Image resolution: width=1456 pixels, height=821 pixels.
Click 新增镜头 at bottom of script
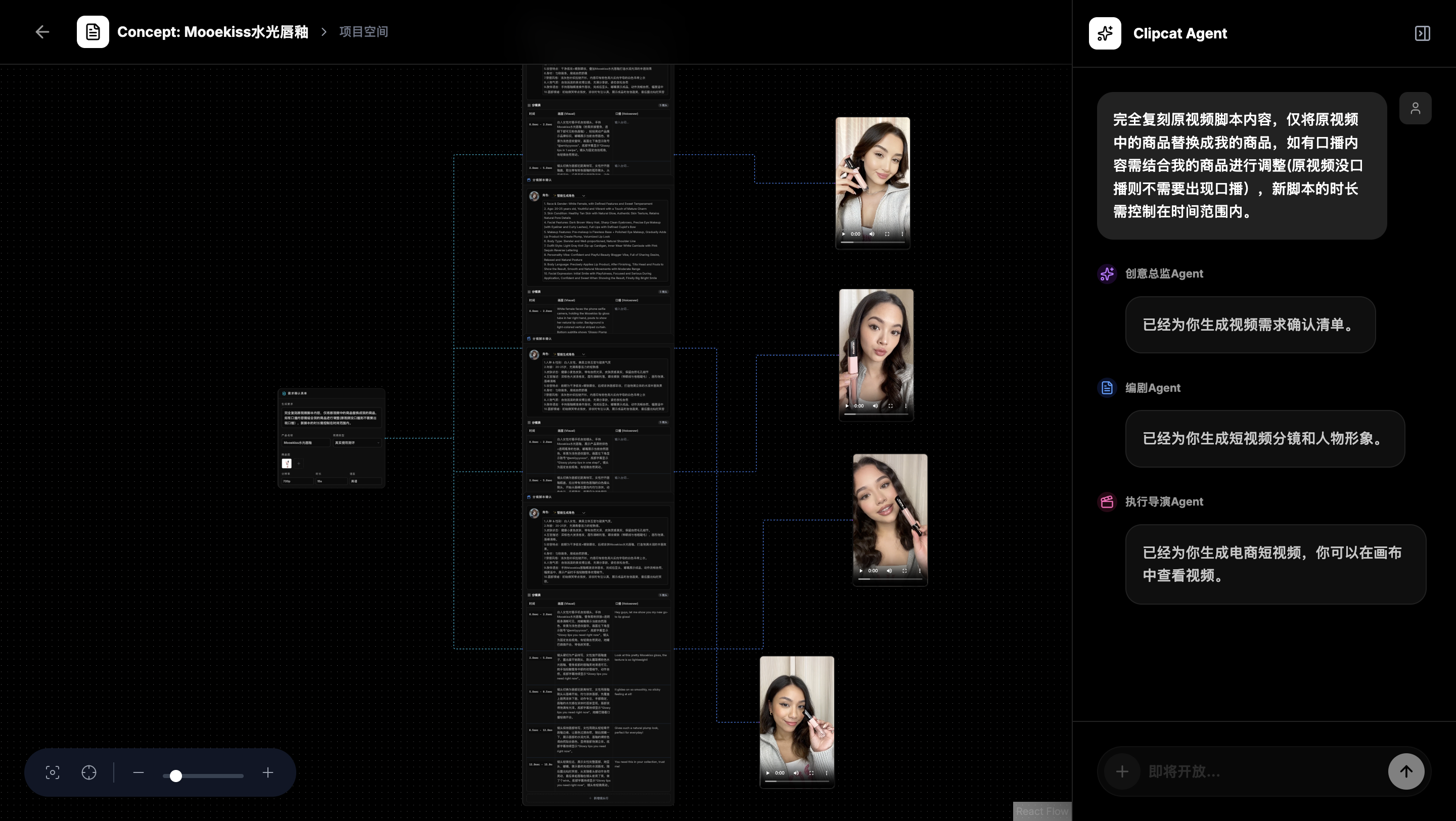(599, 798)
